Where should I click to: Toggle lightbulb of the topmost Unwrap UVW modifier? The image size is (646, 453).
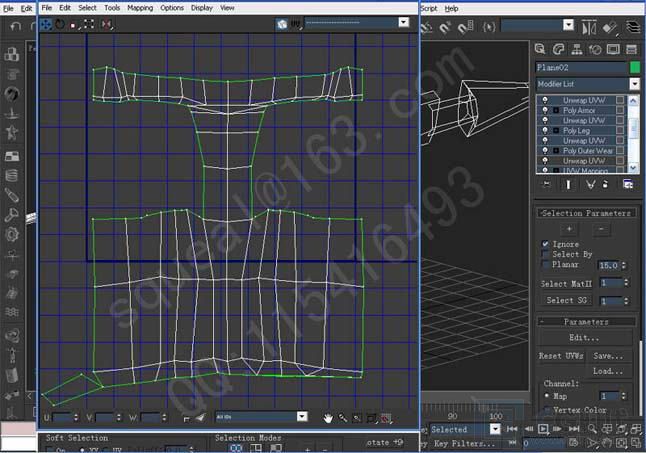point(545,100)
